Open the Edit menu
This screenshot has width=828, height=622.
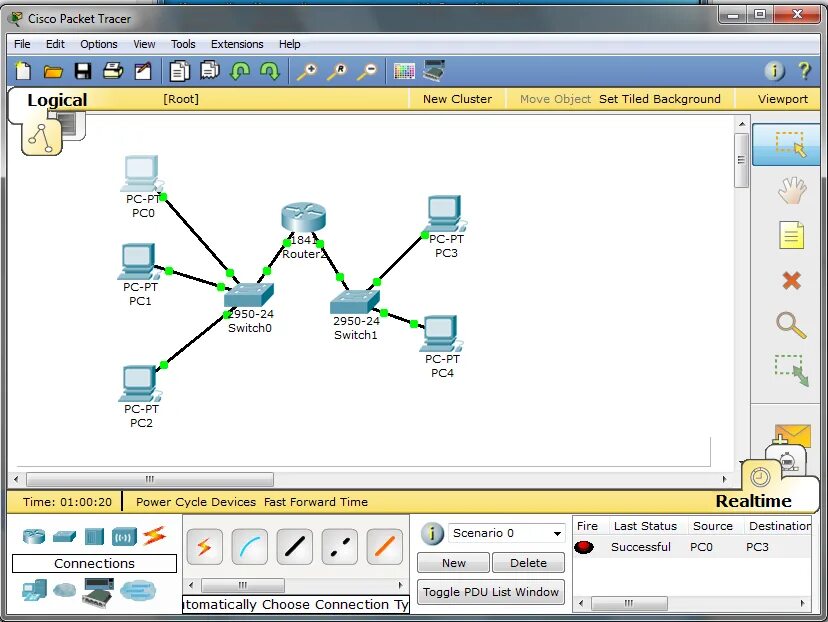[x=55, y=44]
